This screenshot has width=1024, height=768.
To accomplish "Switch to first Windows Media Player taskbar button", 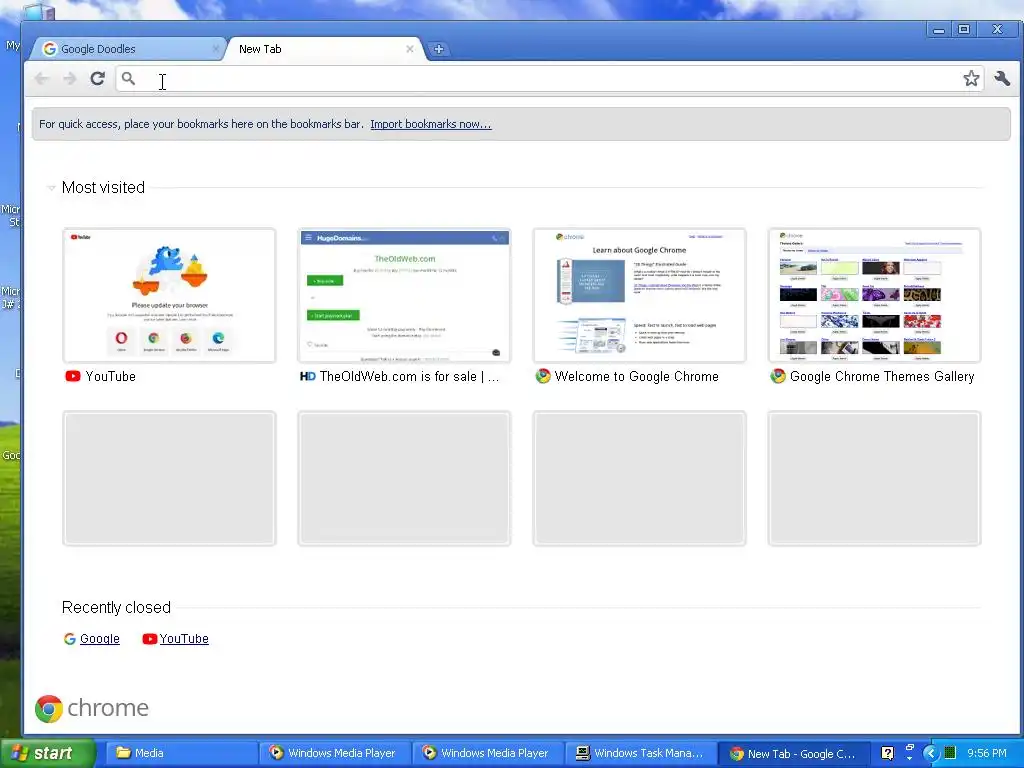I will click(334, 753).
